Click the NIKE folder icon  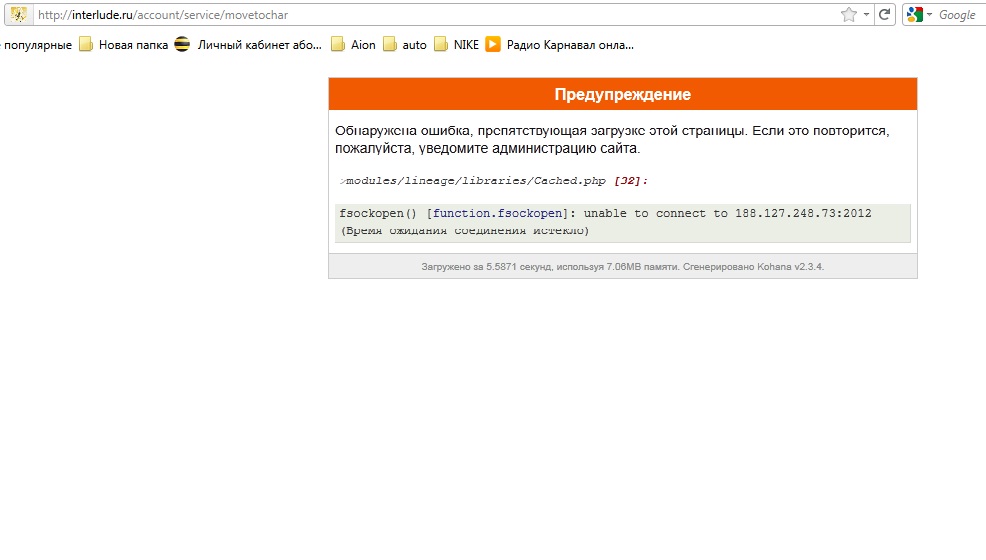click(x=441, y=45)
